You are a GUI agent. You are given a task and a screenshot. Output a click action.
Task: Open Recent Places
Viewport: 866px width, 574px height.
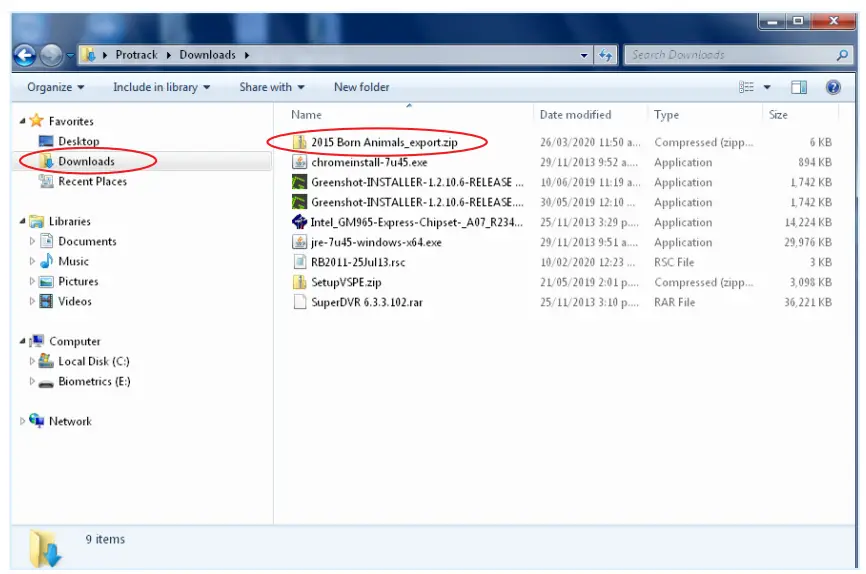tap(92, 181)
